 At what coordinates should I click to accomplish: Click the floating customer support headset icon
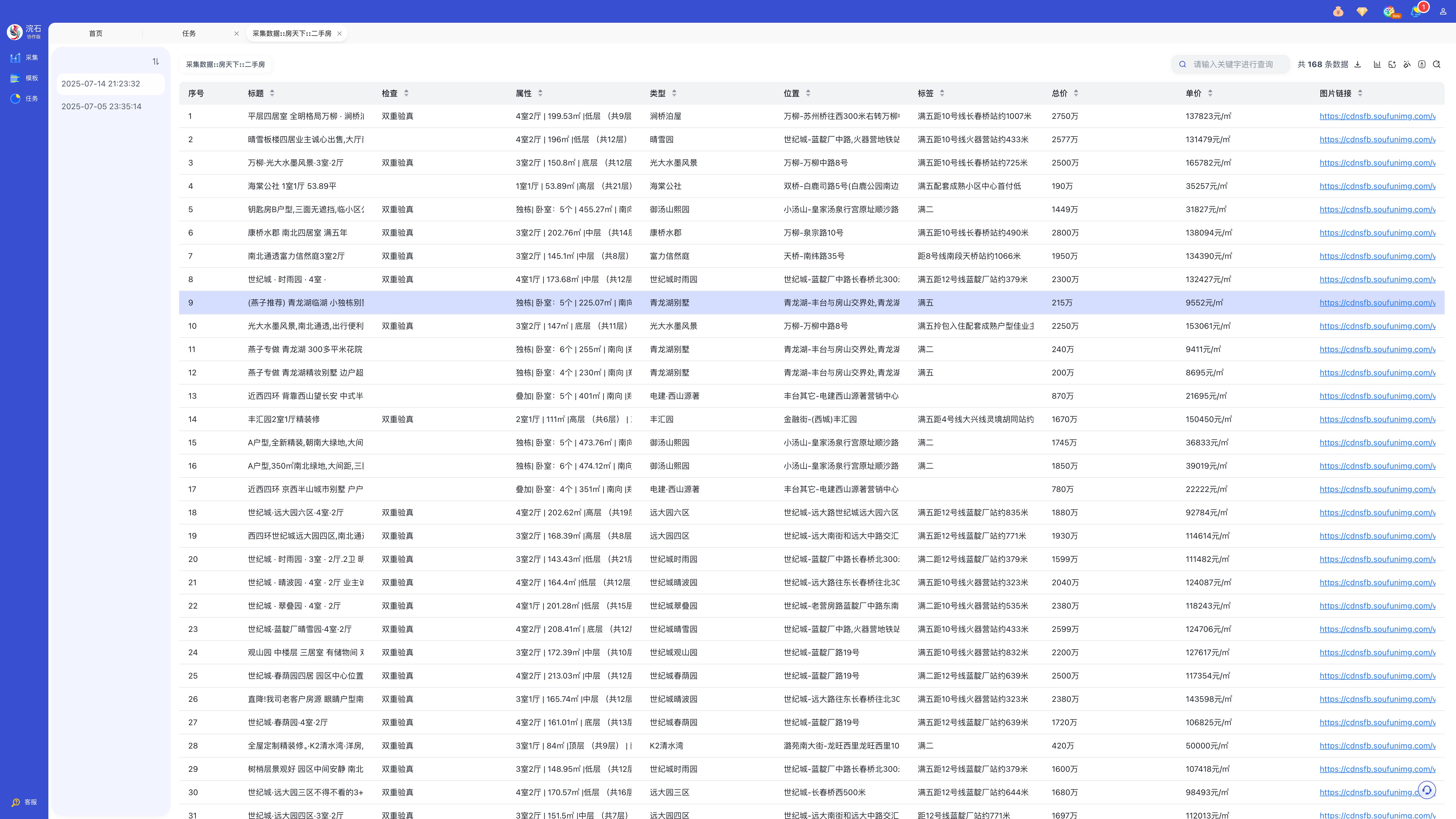1427,790
